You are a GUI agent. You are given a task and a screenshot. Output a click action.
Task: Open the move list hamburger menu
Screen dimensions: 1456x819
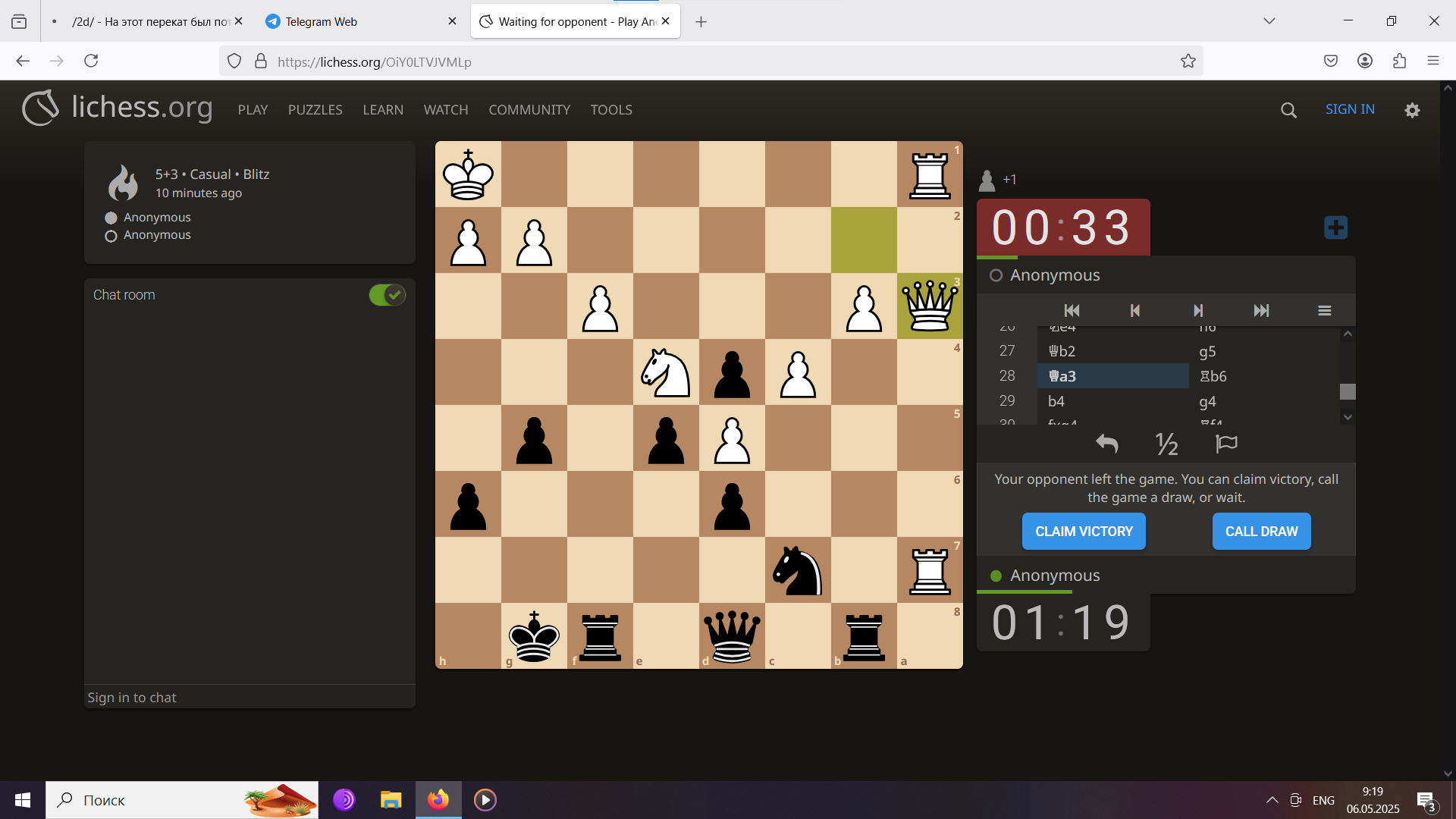[x=1325, y=310]
